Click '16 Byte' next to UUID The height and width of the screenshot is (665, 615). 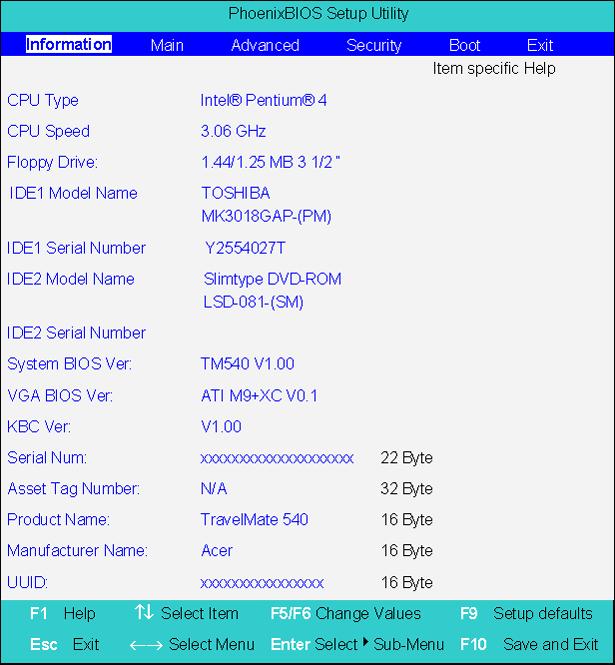406,583
